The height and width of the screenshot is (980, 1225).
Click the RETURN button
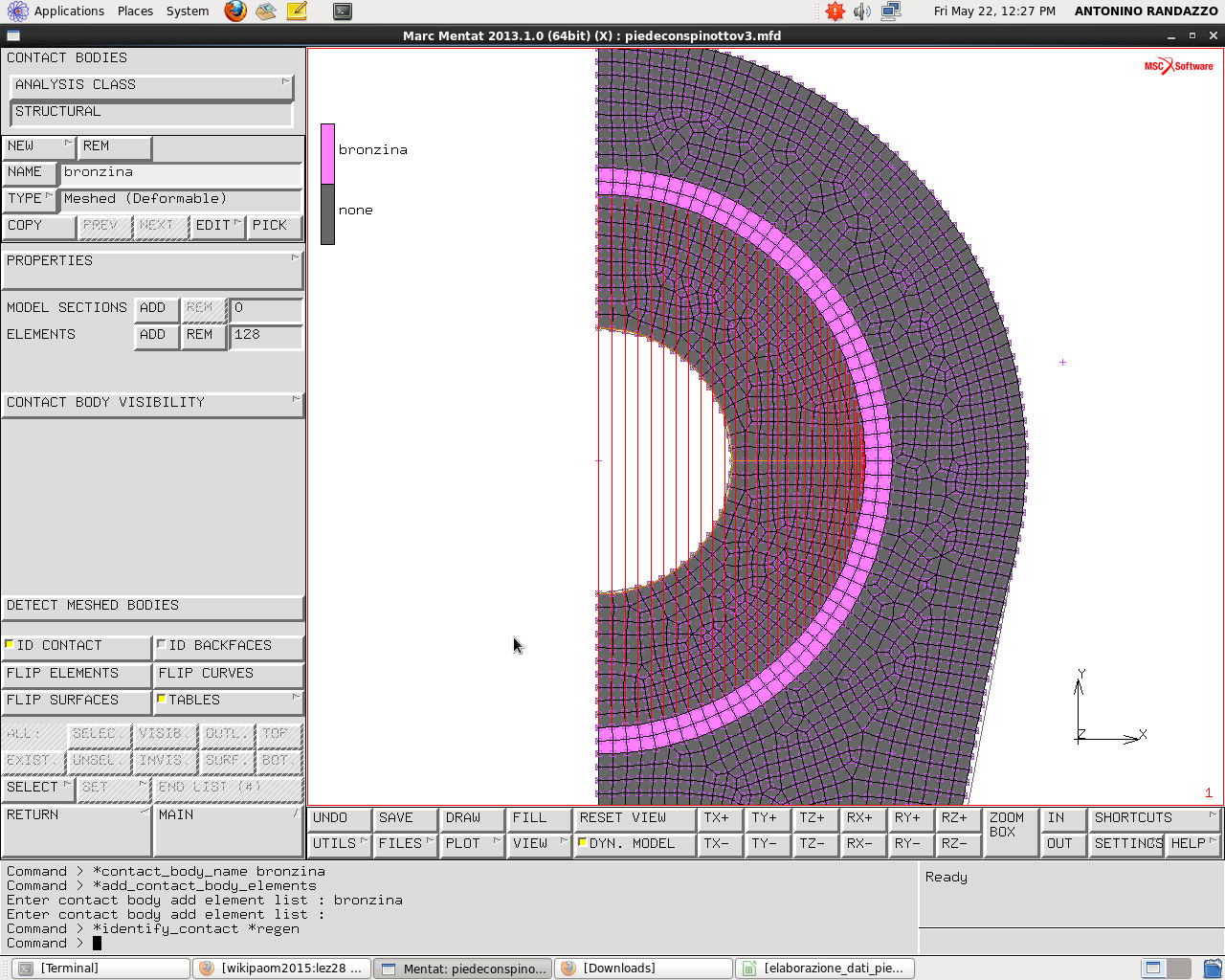pyautogui.click(x=77, y=830)
